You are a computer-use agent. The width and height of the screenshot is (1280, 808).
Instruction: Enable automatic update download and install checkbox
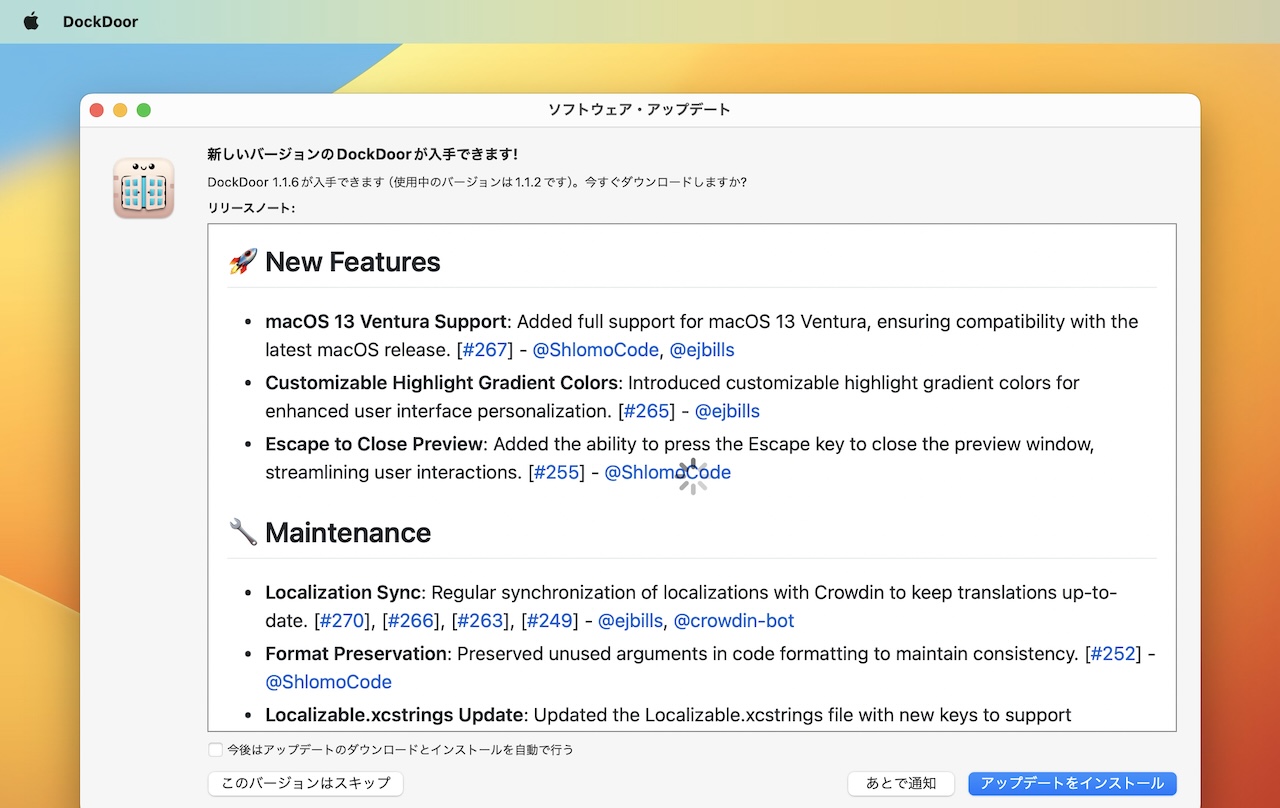pos(215,749)
